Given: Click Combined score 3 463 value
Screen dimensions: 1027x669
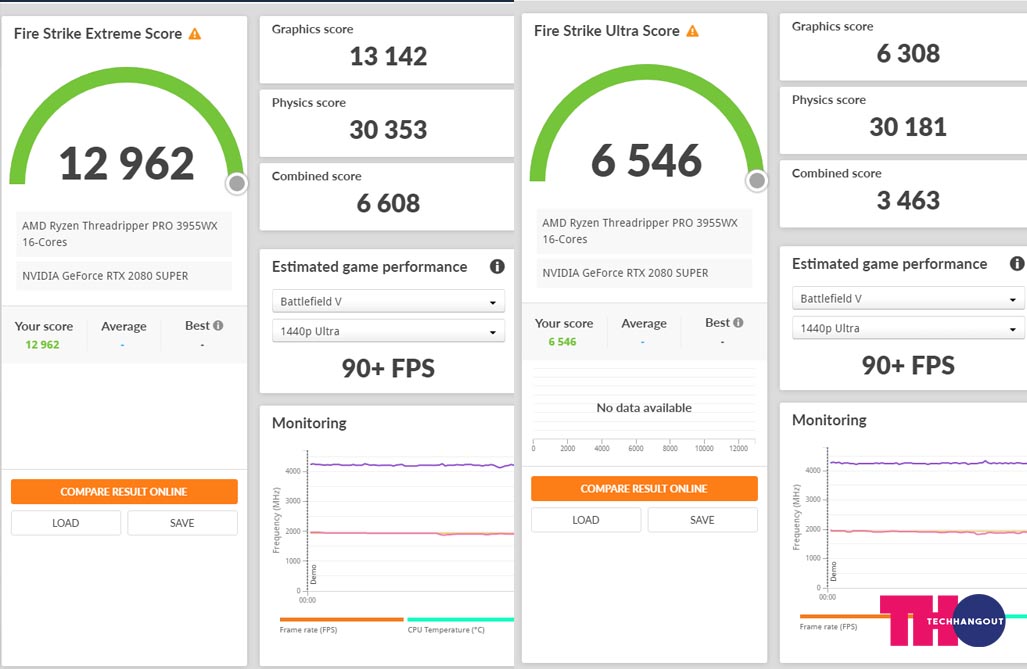Looking at the screenshot, I should click(908, 201).
